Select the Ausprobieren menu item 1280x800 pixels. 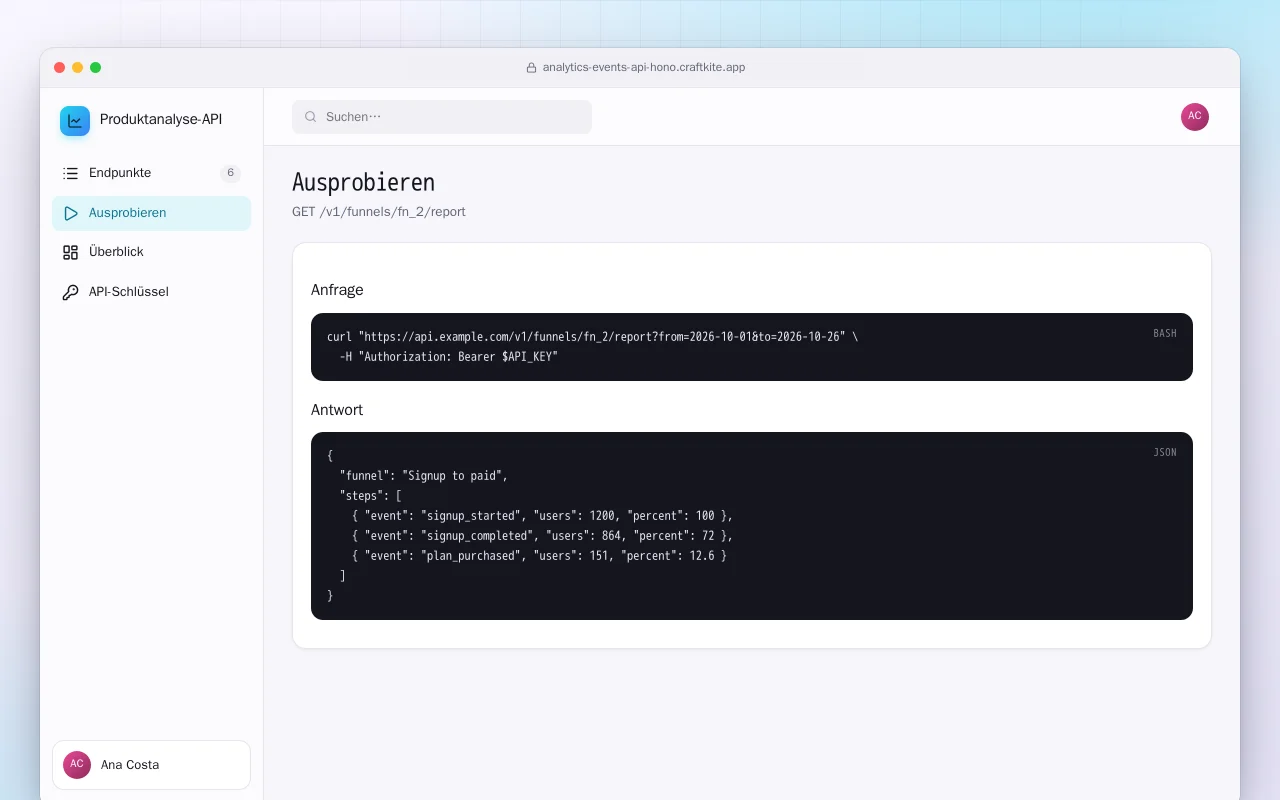point(151,213)
